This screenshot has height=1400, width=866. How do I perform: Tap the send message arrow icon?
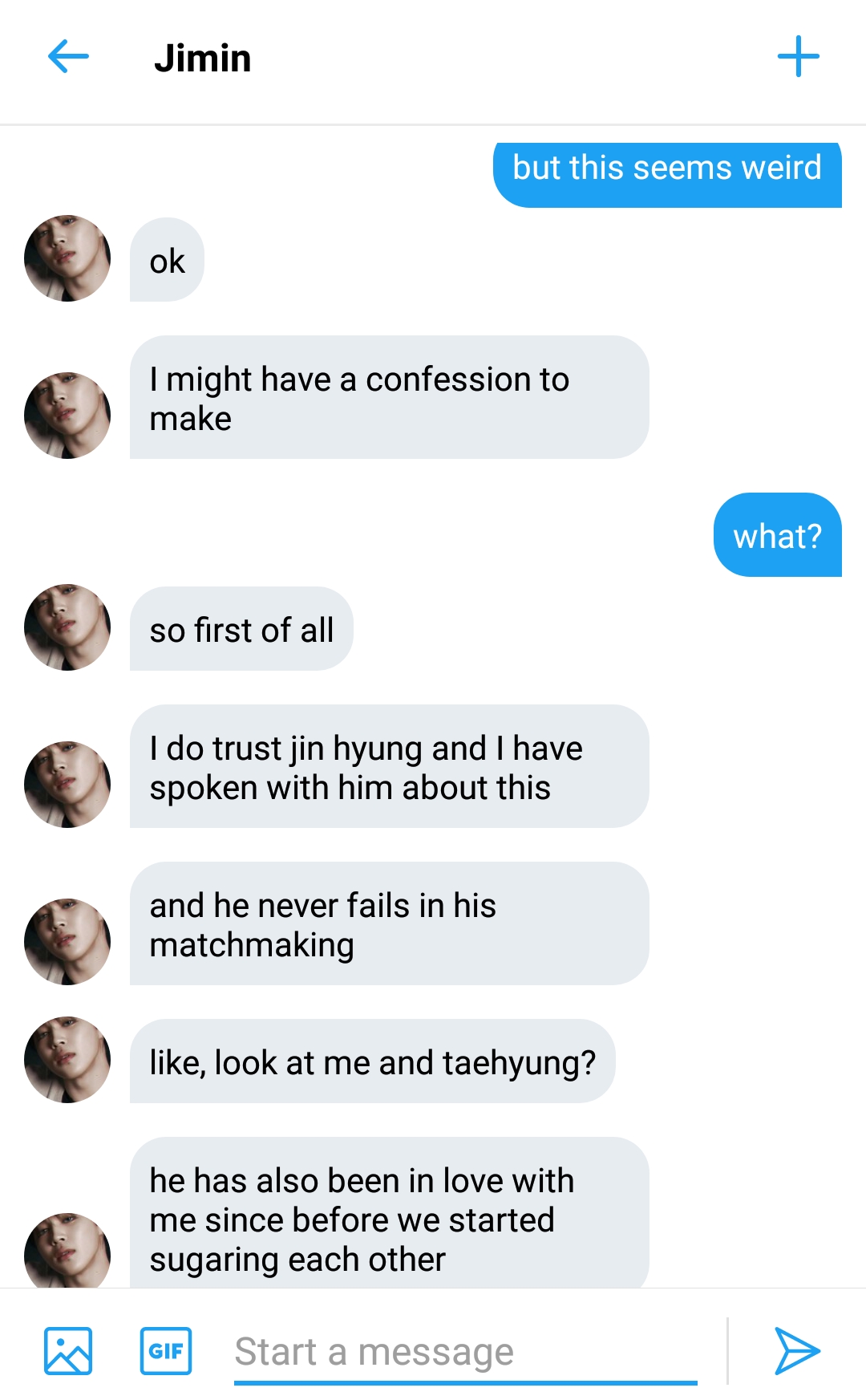point(797,1351)
